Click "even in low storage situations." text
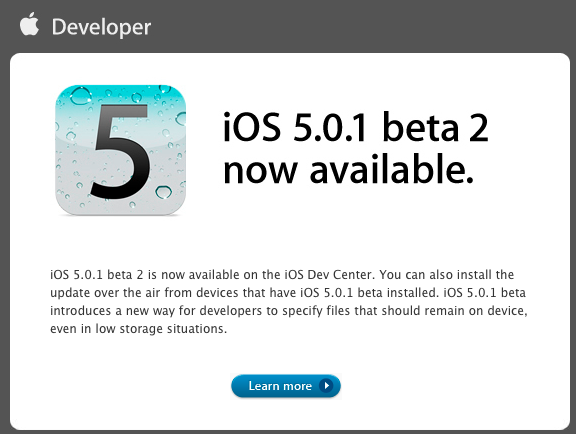Screen dimensions: 576x434 tap(138, 329)
